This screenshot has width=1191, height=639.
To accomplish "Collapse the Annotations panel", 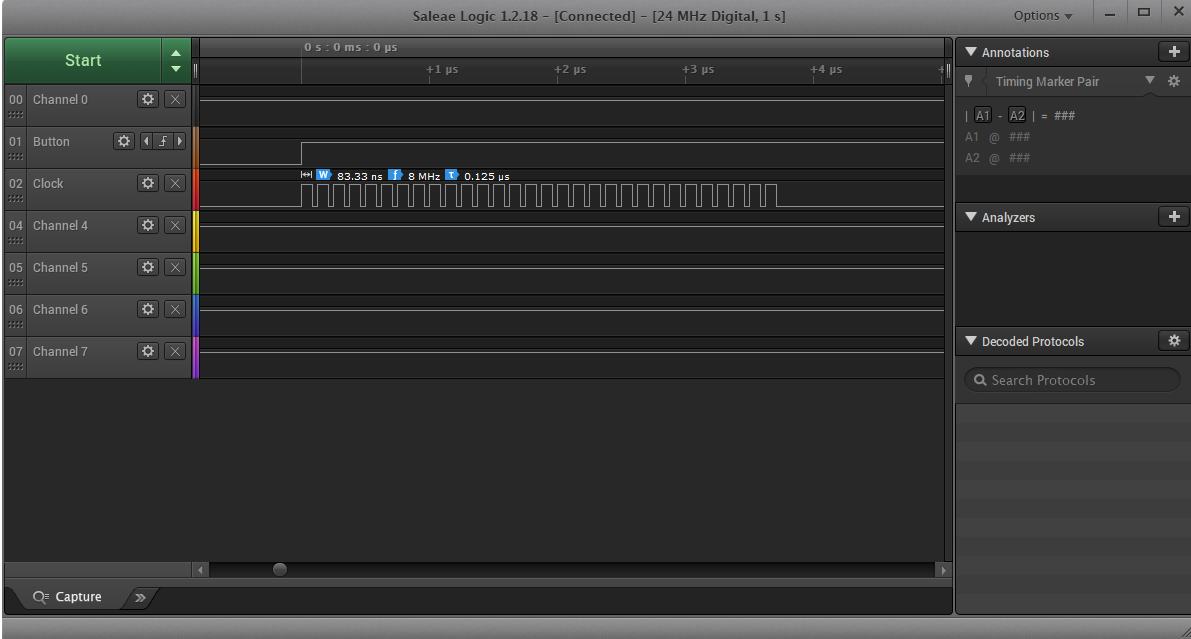I will coord(970,52).
